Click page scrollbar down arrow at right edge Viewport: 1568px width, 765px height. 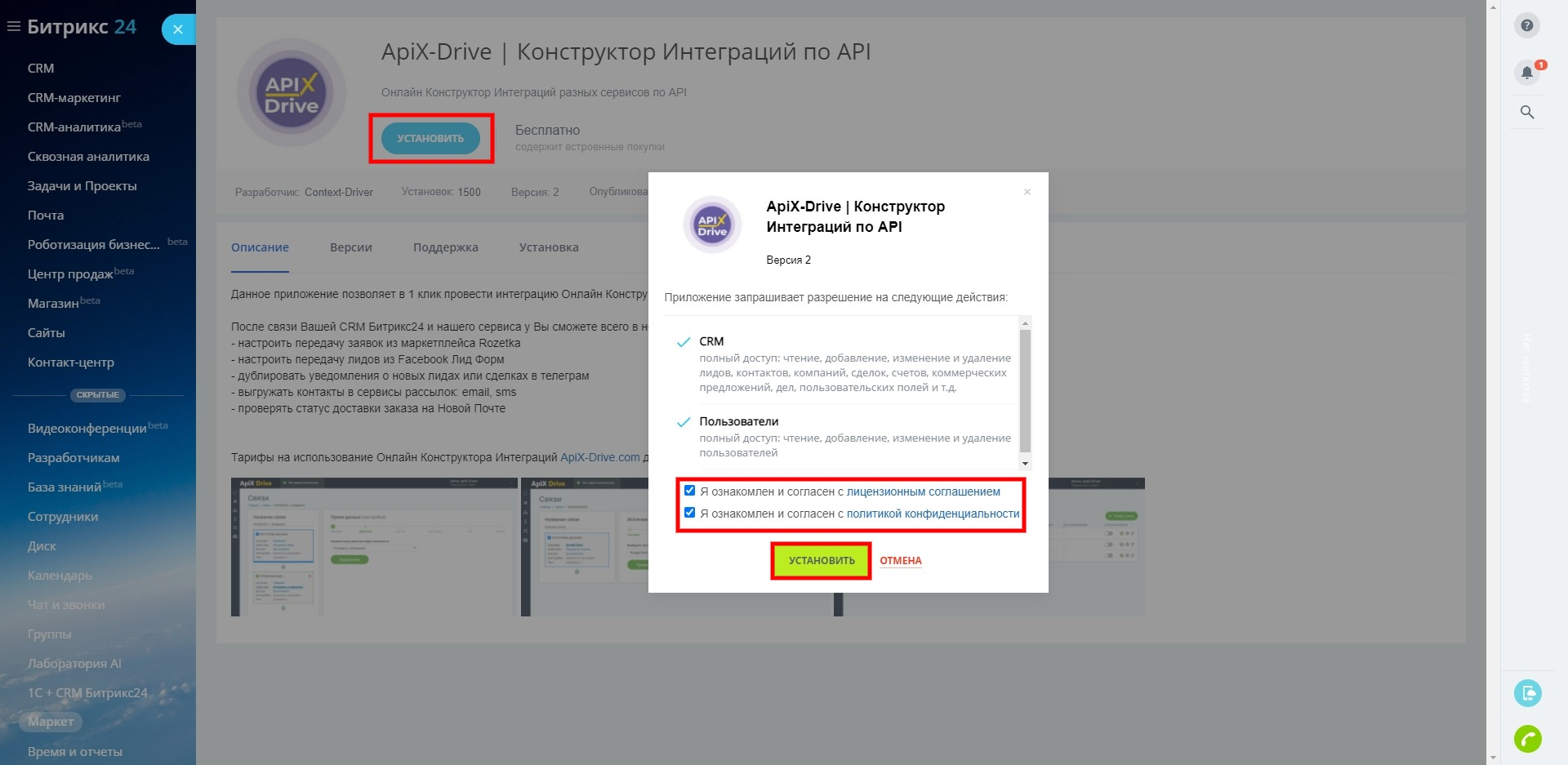(x=1493, y=758)
